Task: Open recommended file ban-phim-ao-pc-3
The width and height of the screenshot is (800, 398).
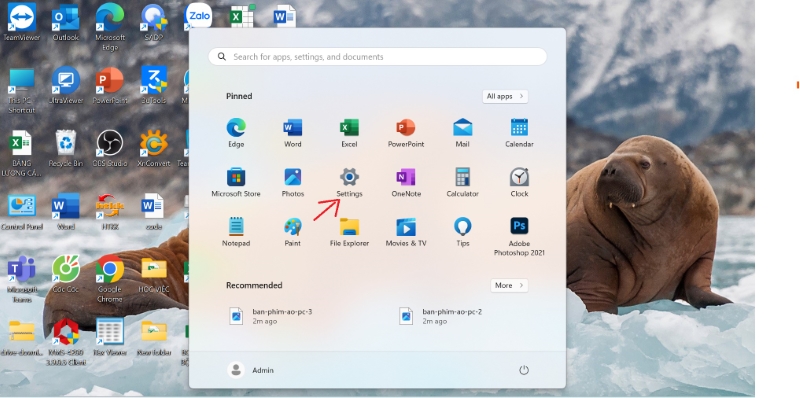Action: tap(270, 316)
